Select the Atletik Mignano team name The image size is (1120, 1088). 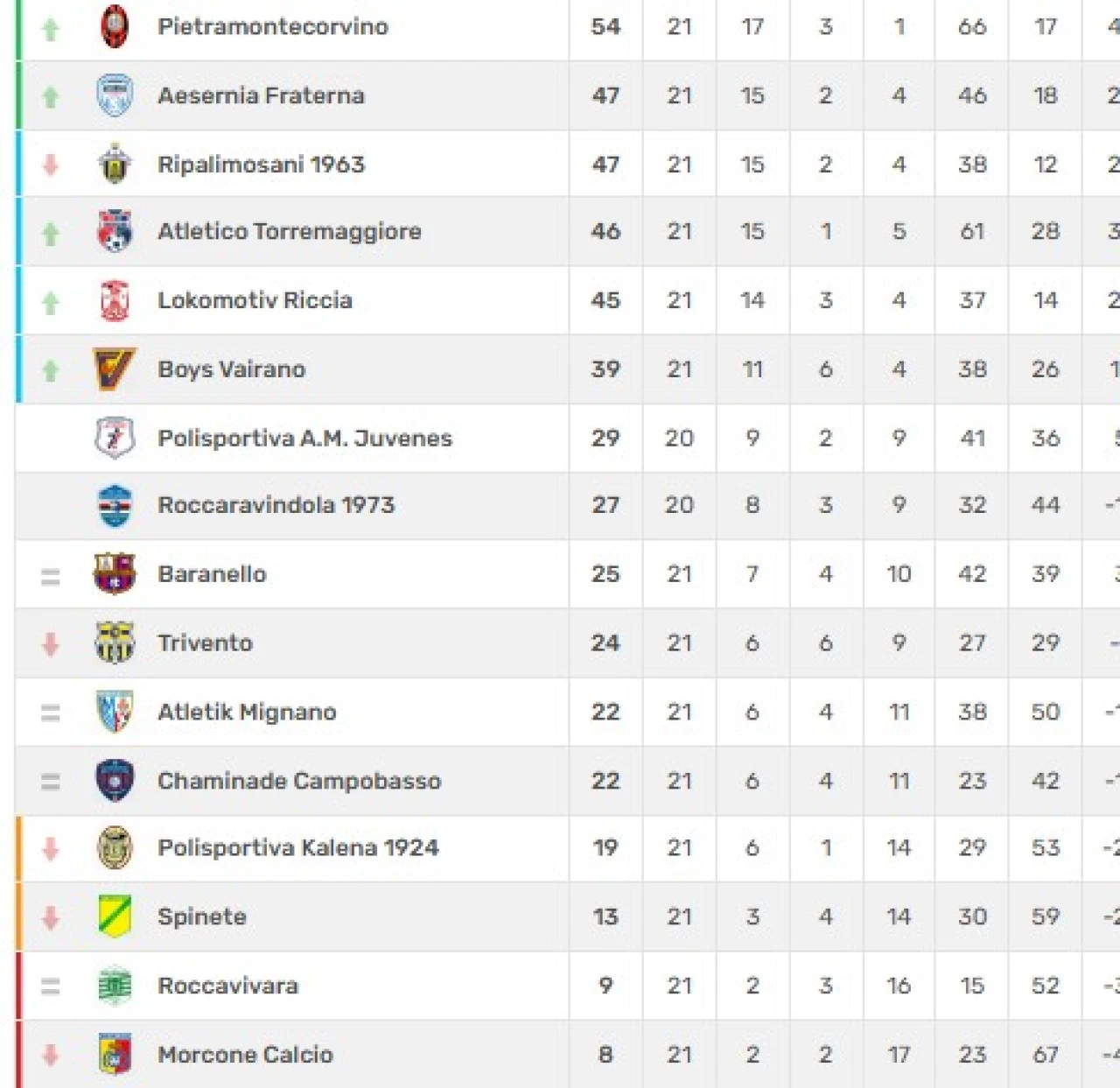[x=247, y=712]
